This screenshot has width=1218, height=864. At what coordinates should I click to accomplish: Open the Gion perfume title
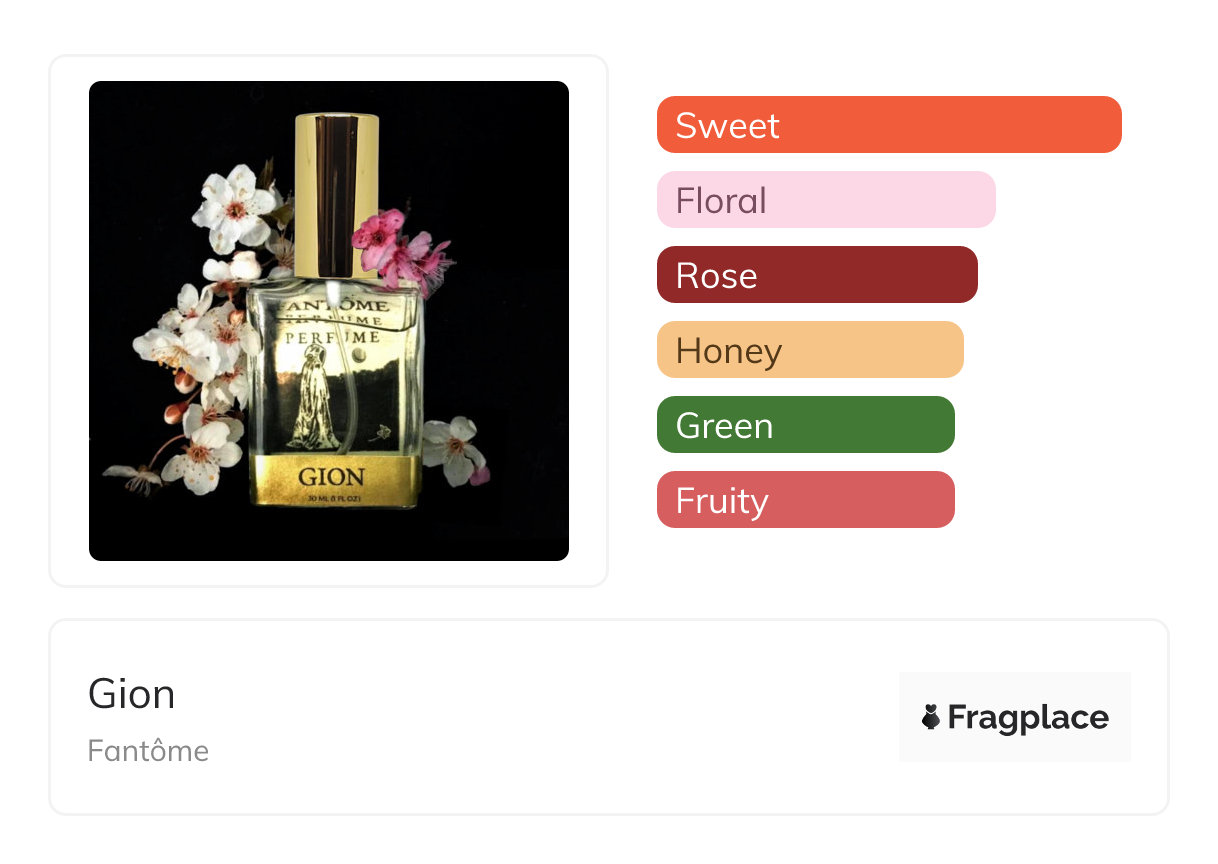click(131, 694)
